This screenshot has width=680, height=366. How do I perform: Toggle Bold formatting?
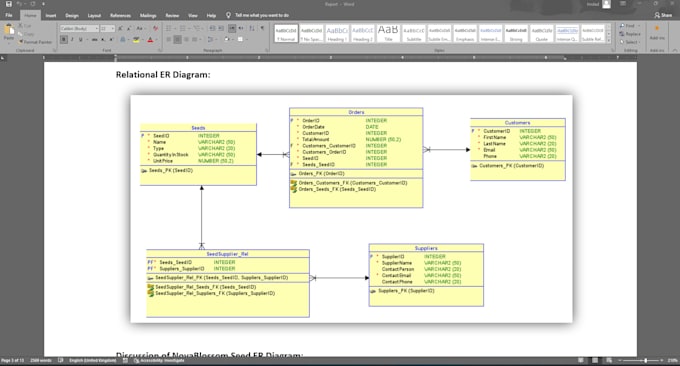[64, 39]
